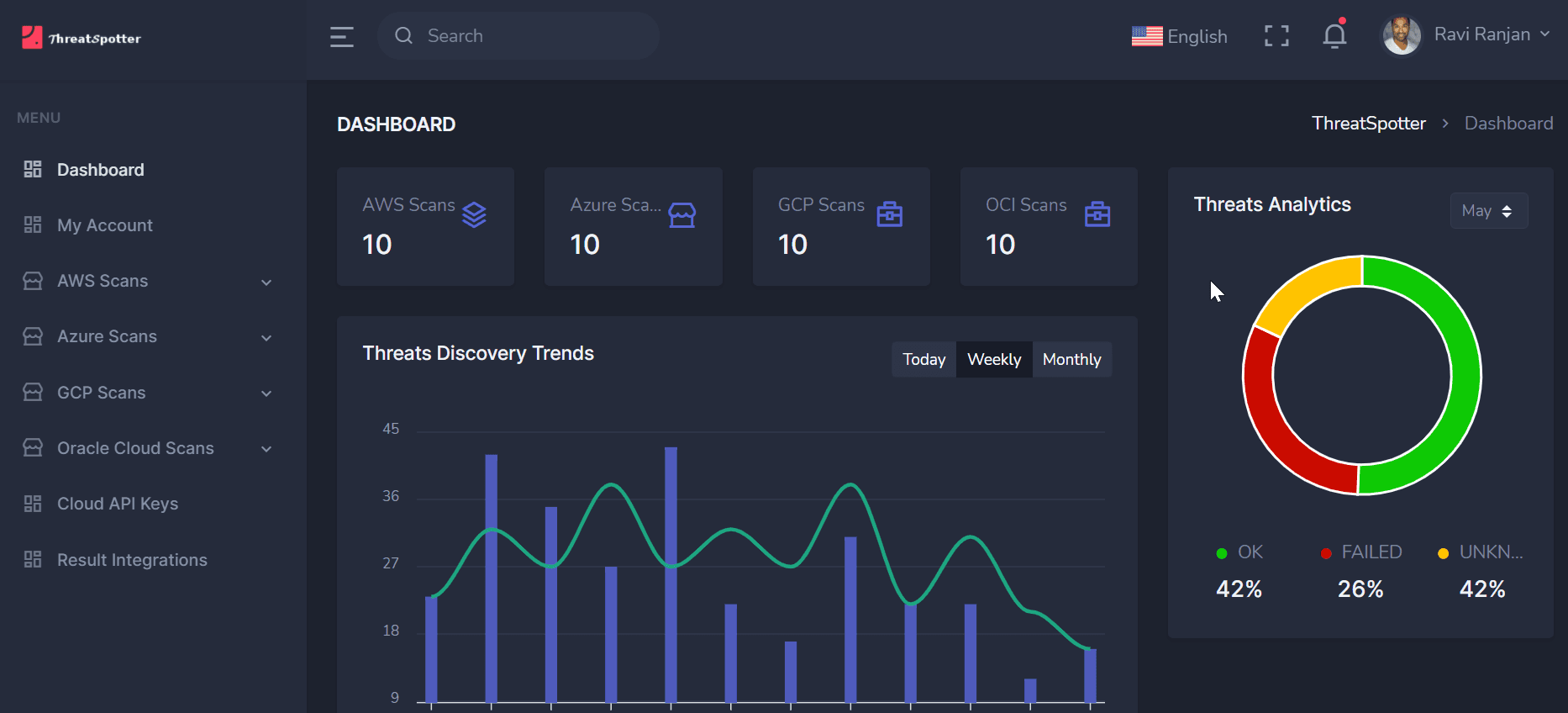The height and width of the screenshot is (713, 1568).
Task: Click the FAILED legend red dot
Action: coord(1326,553)
